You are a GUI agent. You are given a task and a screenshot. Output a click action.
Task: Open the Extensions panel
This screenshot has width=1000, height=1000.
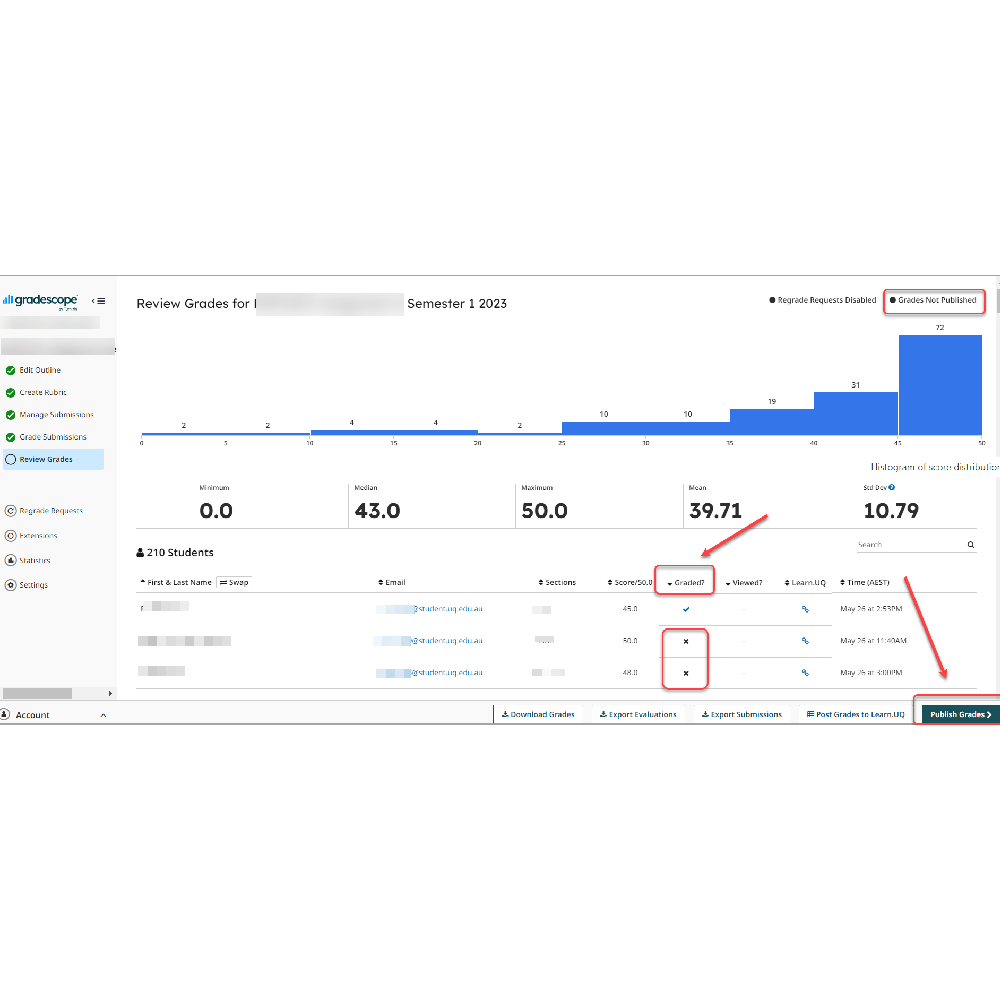[x=36, y=536]
